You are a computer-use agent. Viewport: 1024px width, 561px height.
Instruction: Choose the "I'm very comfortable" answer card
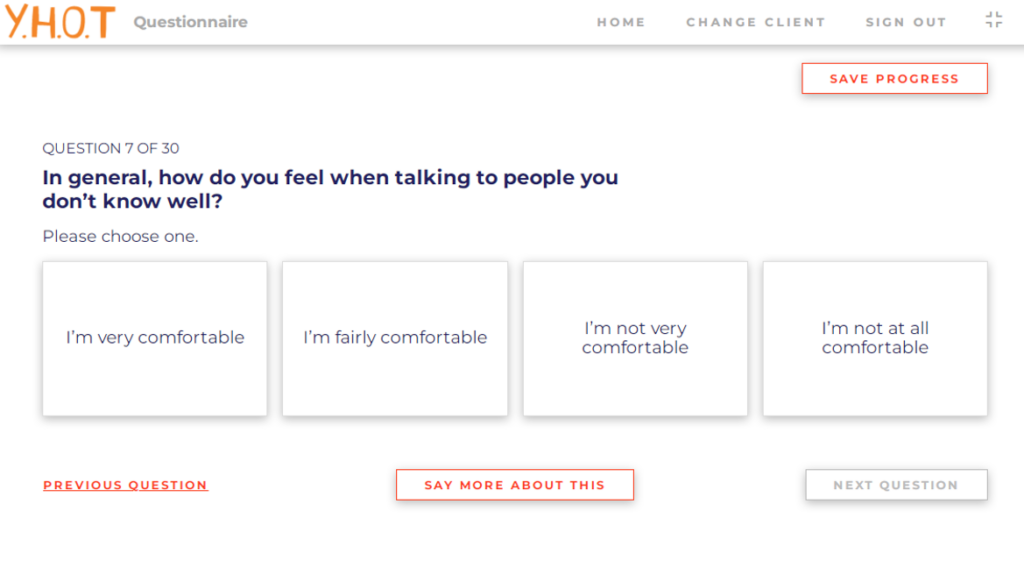pyautogui.click(x=155, y=338)
